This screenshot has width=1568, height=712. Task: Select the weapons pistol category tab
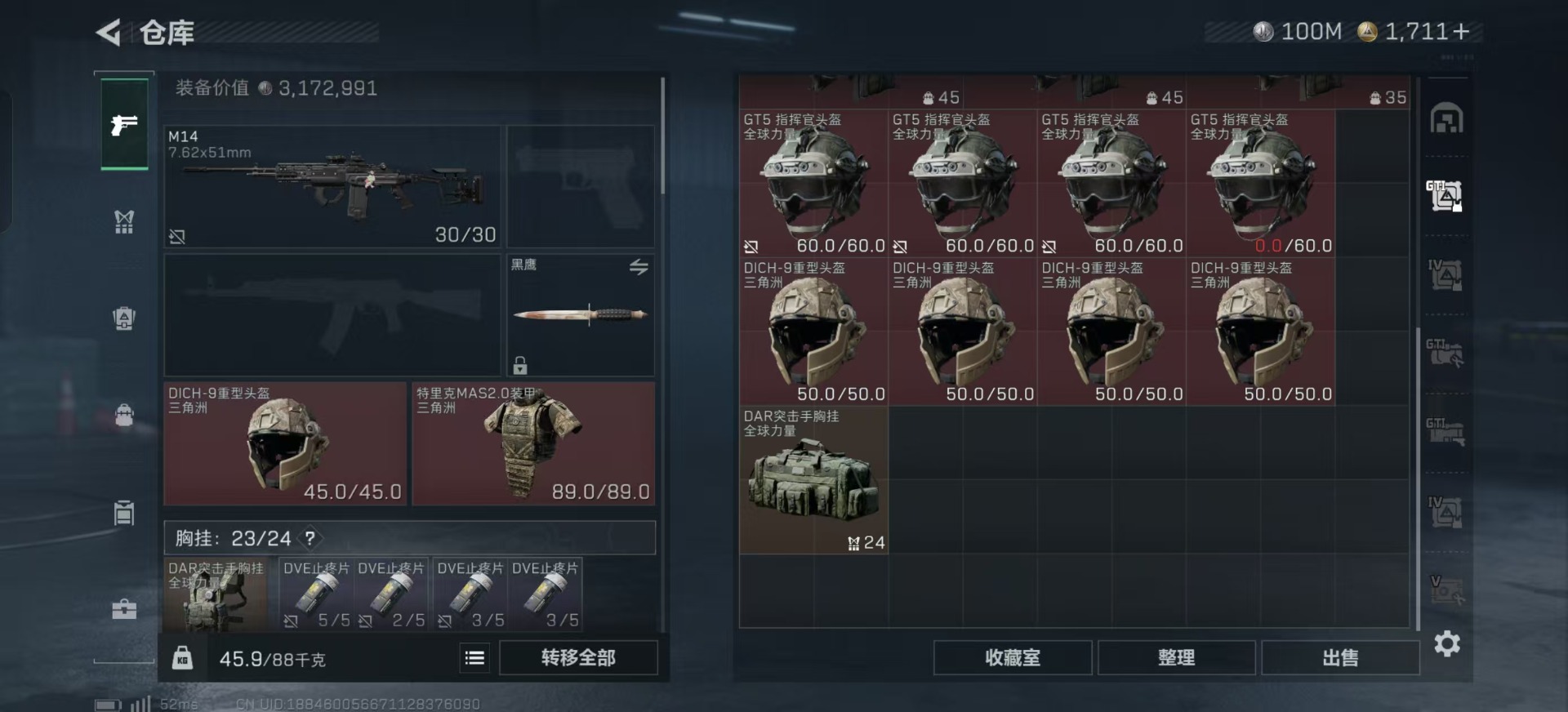click(x=124, y=125)
